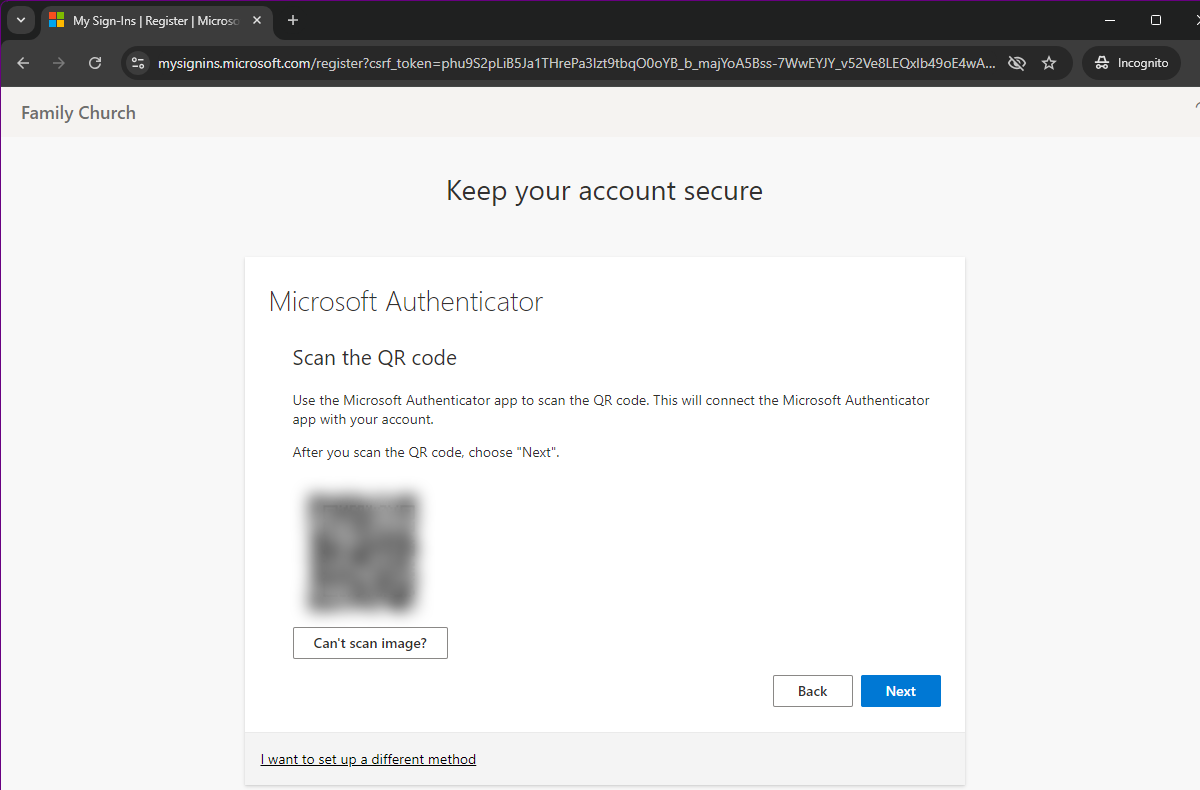Click the Back button
1200x790 pixels.
click(812, 691)
